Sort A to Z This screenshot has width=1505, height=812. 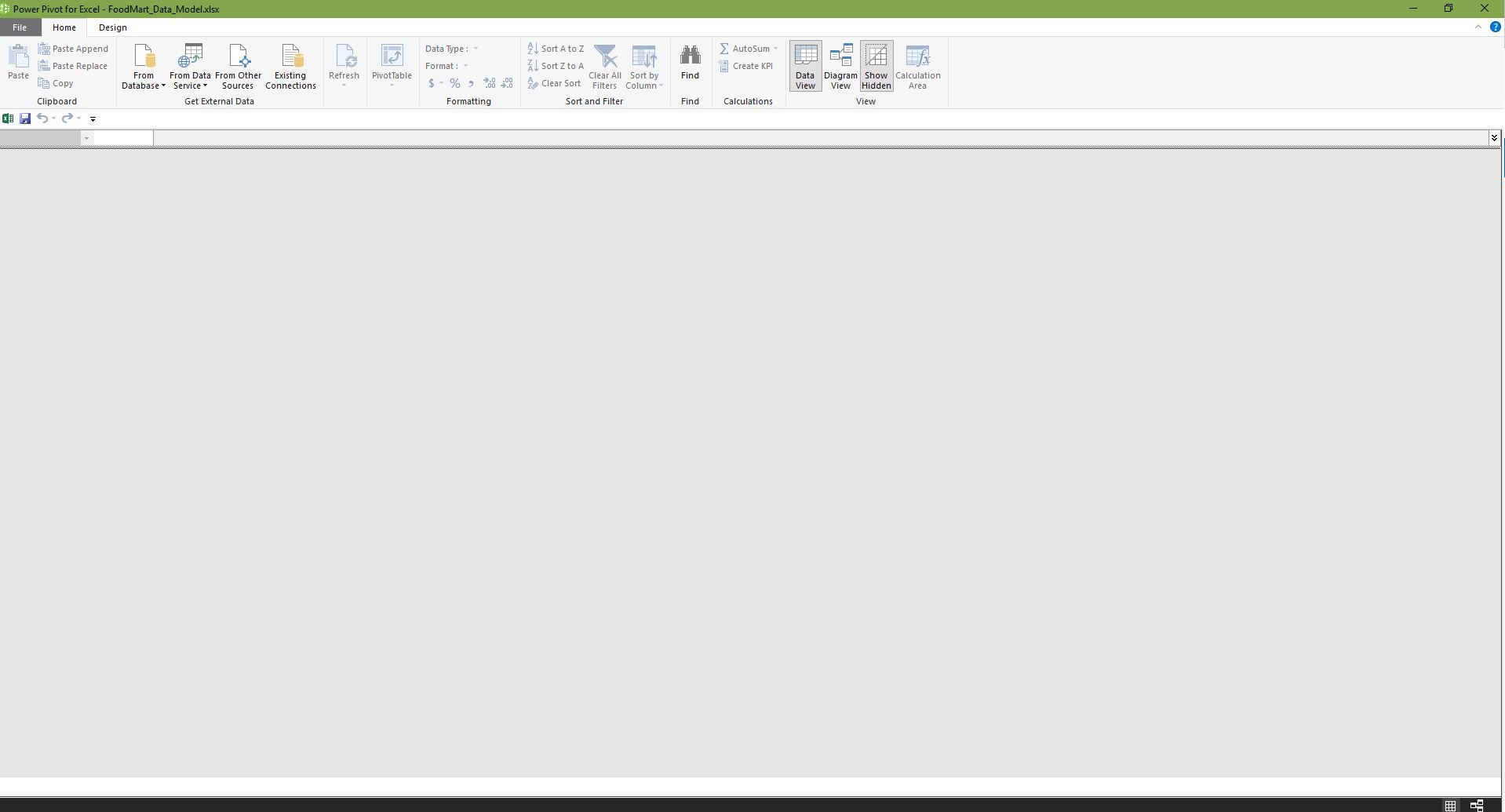pos(556,49)
